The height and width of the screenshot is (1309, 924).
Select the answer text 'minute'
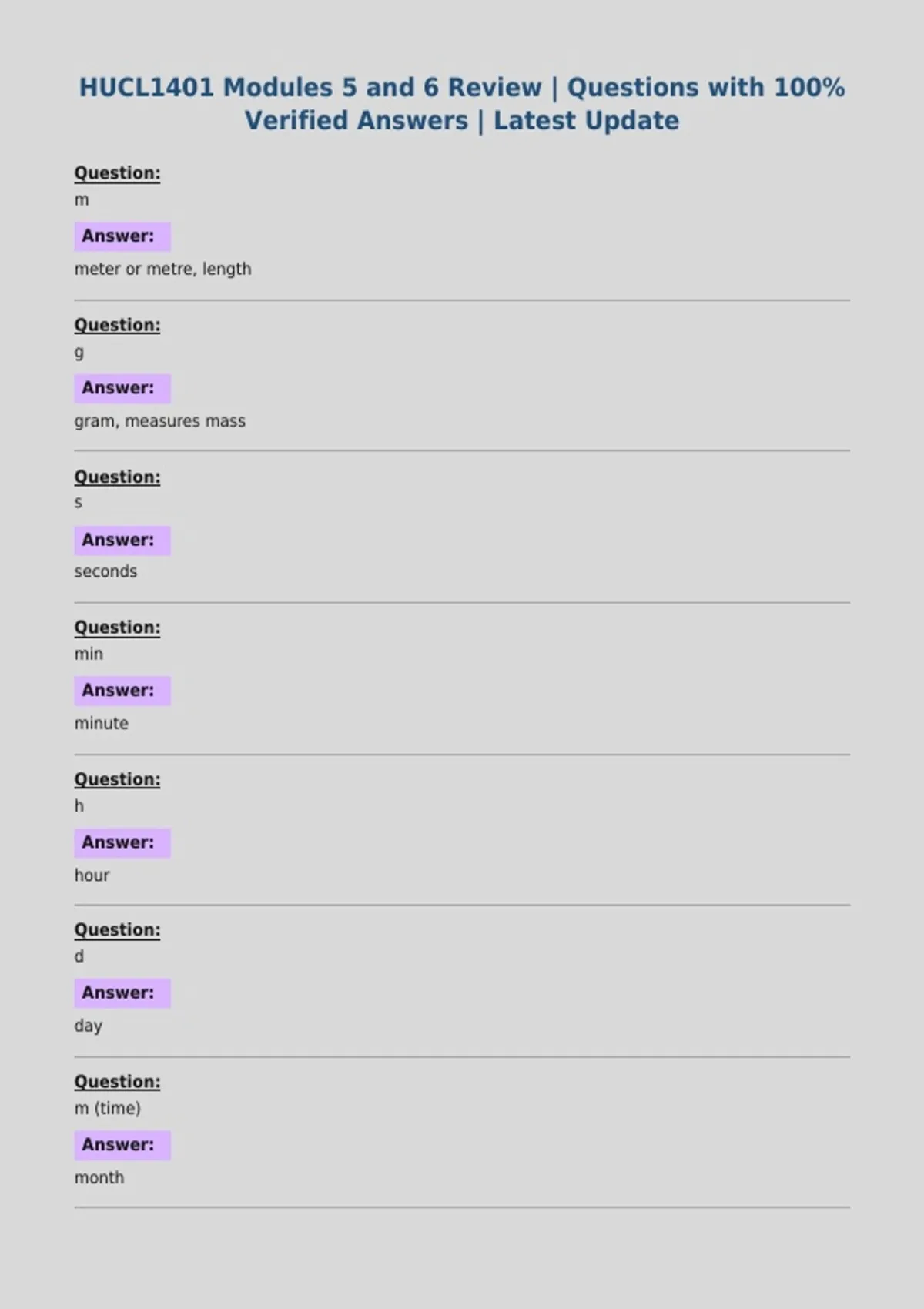tap(101, 723)
